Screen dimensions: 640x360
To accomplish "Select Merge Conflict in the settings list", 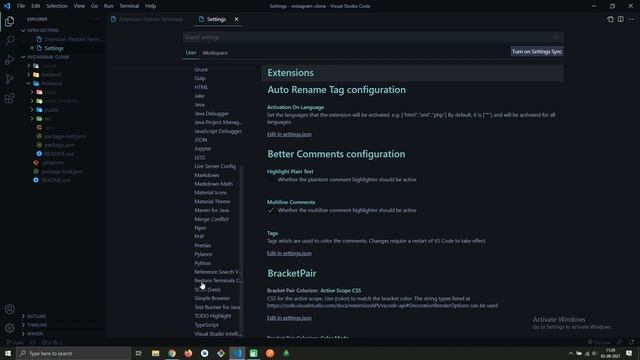I will (x=211, y=219).
